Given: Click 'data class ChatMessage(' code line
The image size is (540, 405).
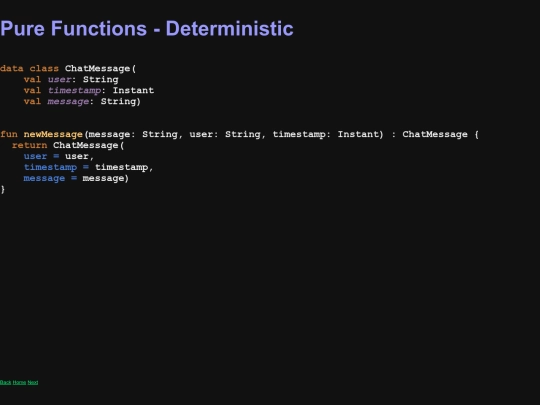Looking at the screenshot, I should [68, 69].
